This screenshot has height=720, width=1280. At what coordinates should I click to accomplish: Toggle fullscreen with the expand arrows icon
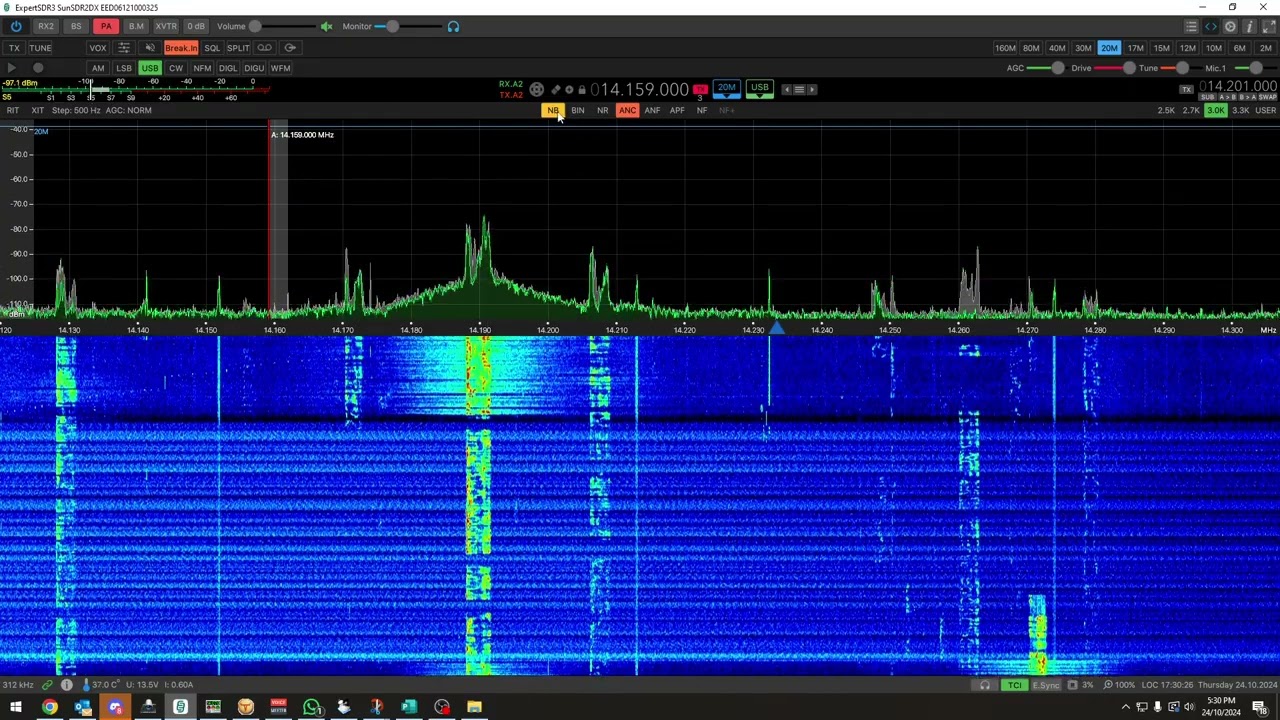coord(1268,27)
